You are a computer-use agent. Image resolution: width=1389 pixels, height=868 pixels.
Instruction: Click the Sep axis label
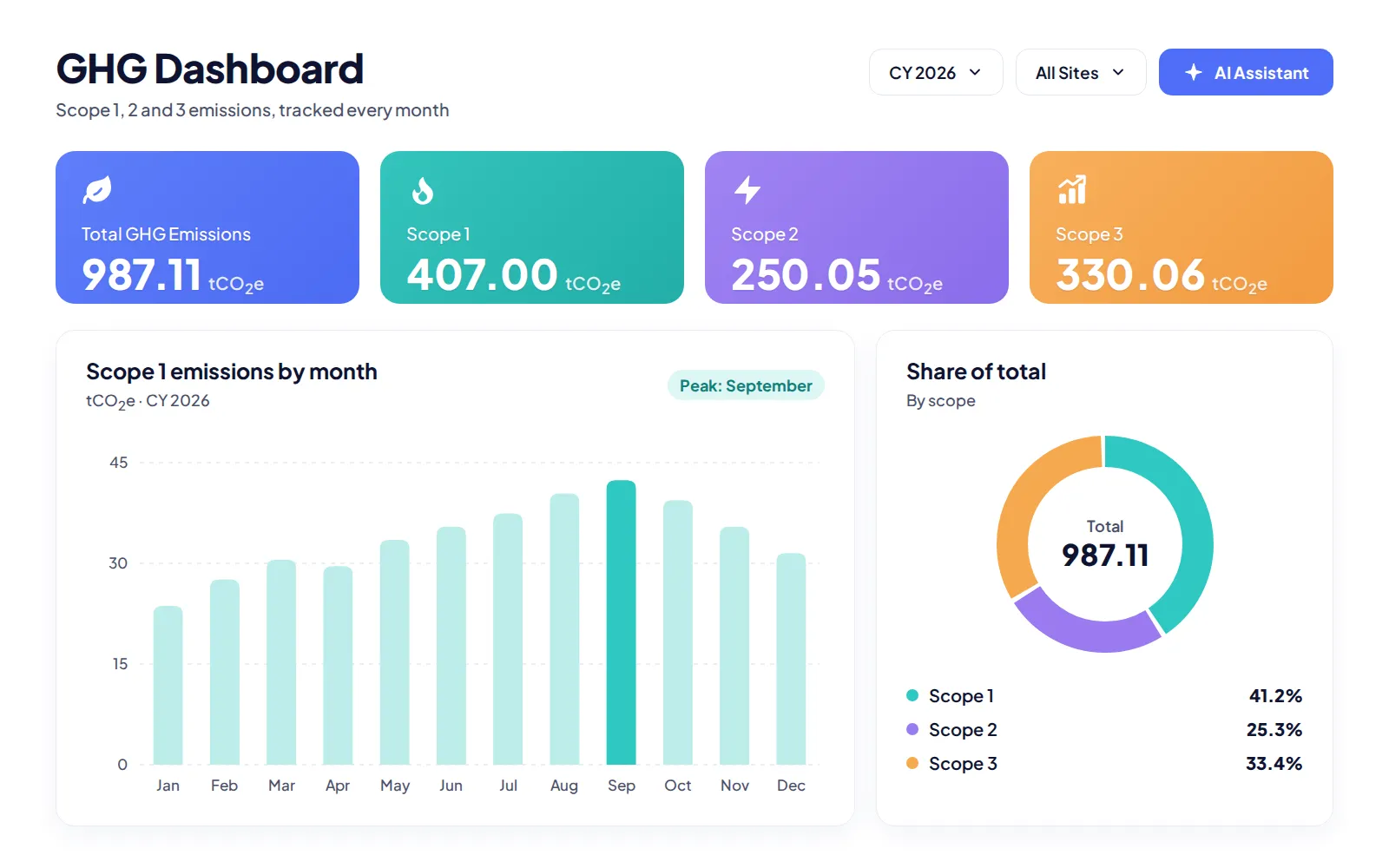coord(621,785)
